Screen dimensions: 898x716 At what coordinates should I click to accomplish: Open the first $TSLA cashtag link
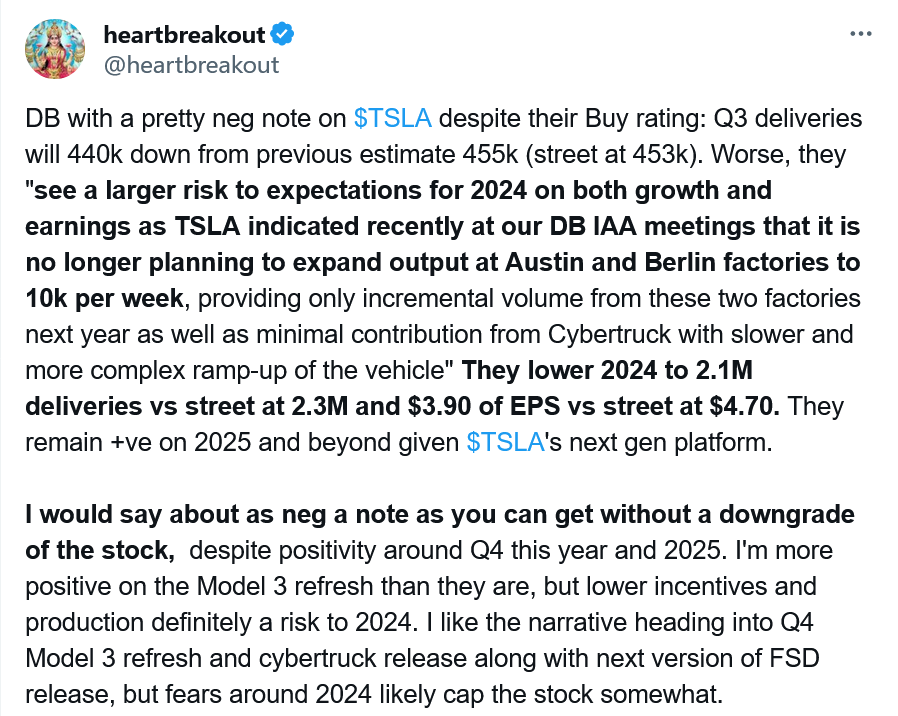(392, 119)
